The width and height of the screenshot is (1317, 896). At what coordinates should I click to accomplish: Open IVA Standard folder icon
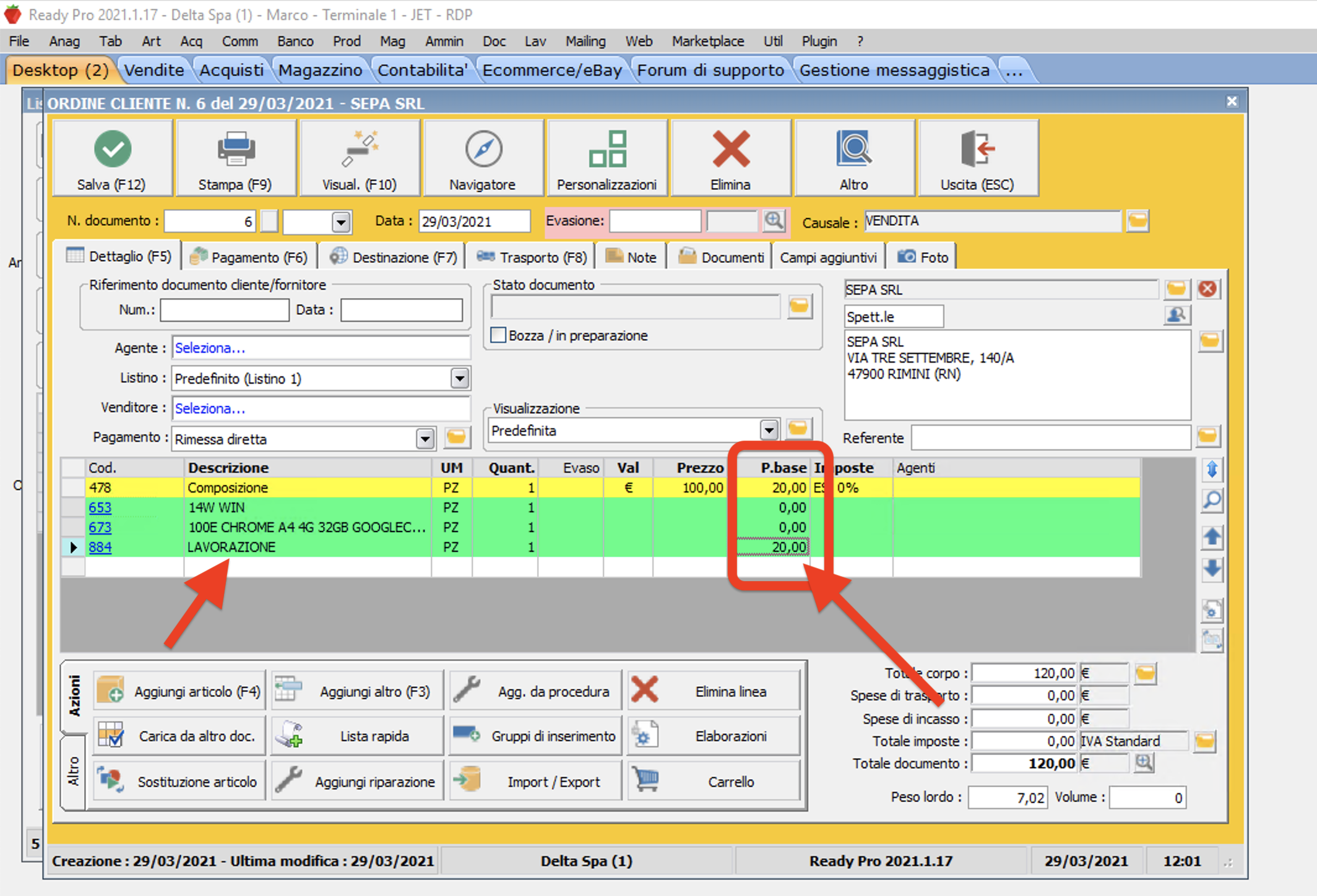point(1205,741)
